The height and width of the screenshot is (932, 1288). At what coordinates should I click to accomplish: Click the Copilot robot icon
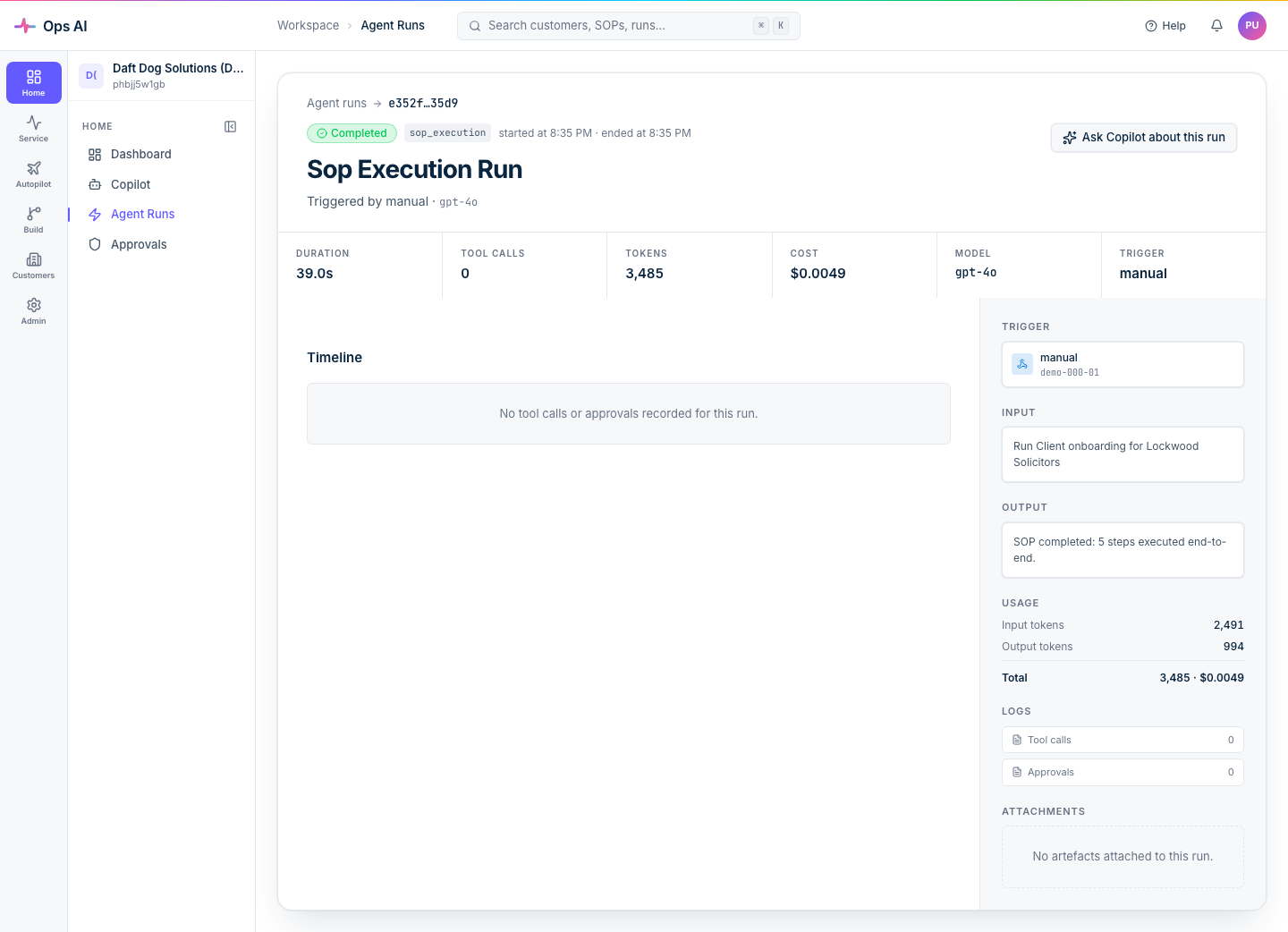tap(95, 184)
